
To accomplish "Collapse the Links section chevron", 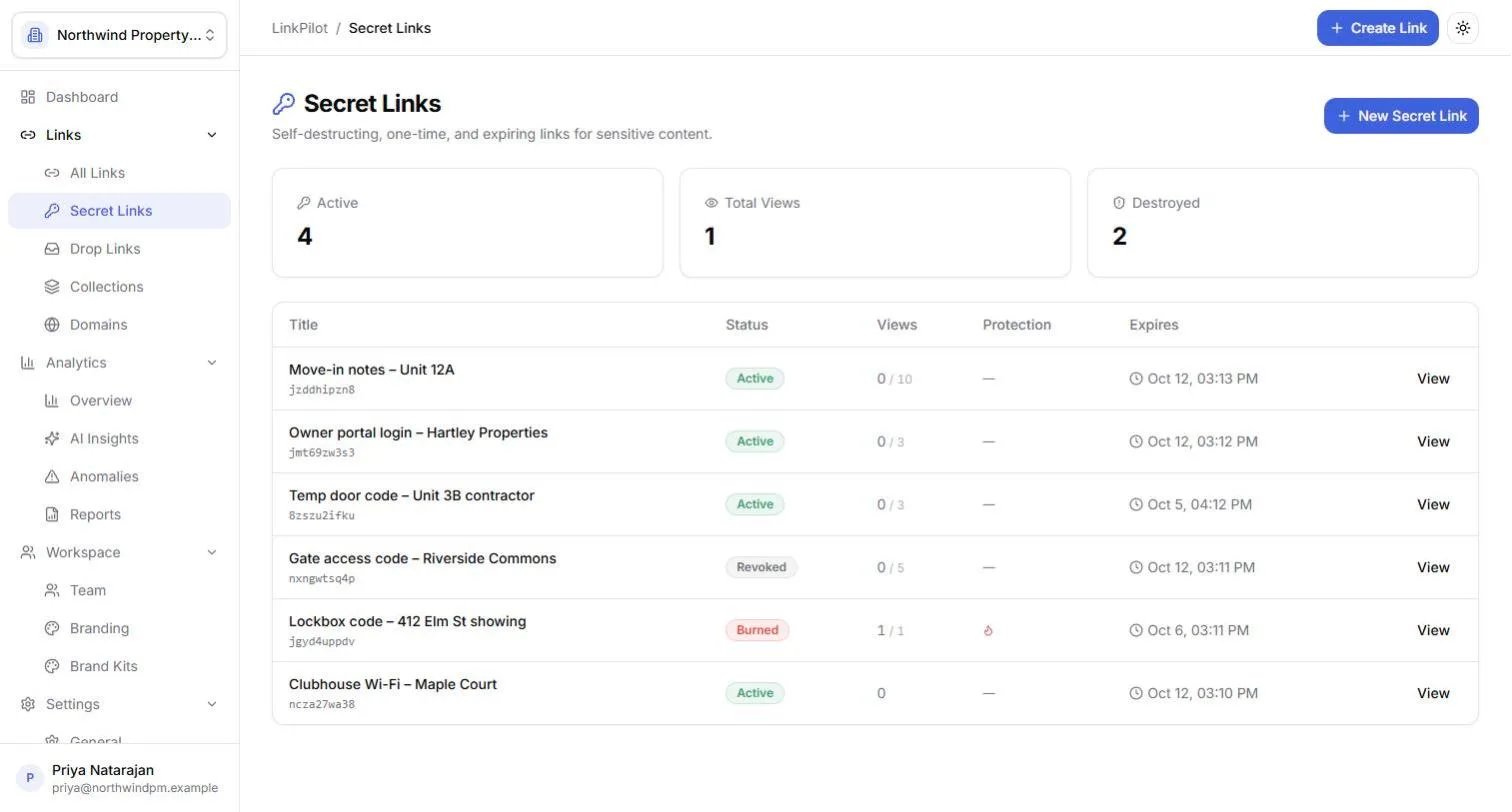I will pos(212,135).
